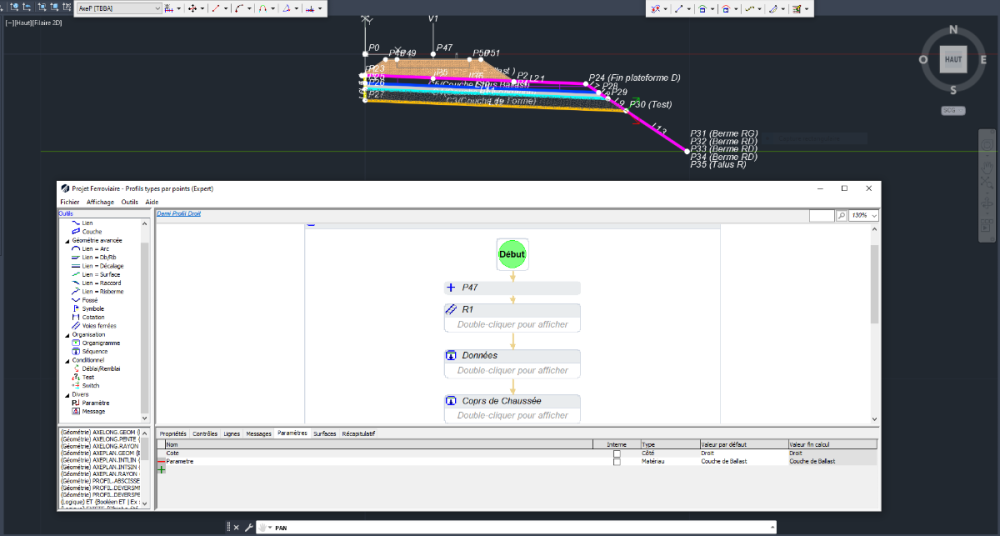Image resolution: width=1000 pixels, height=536 pixels.
Task: Collapse the Géométrie avancée group
Action: (68, 241)
